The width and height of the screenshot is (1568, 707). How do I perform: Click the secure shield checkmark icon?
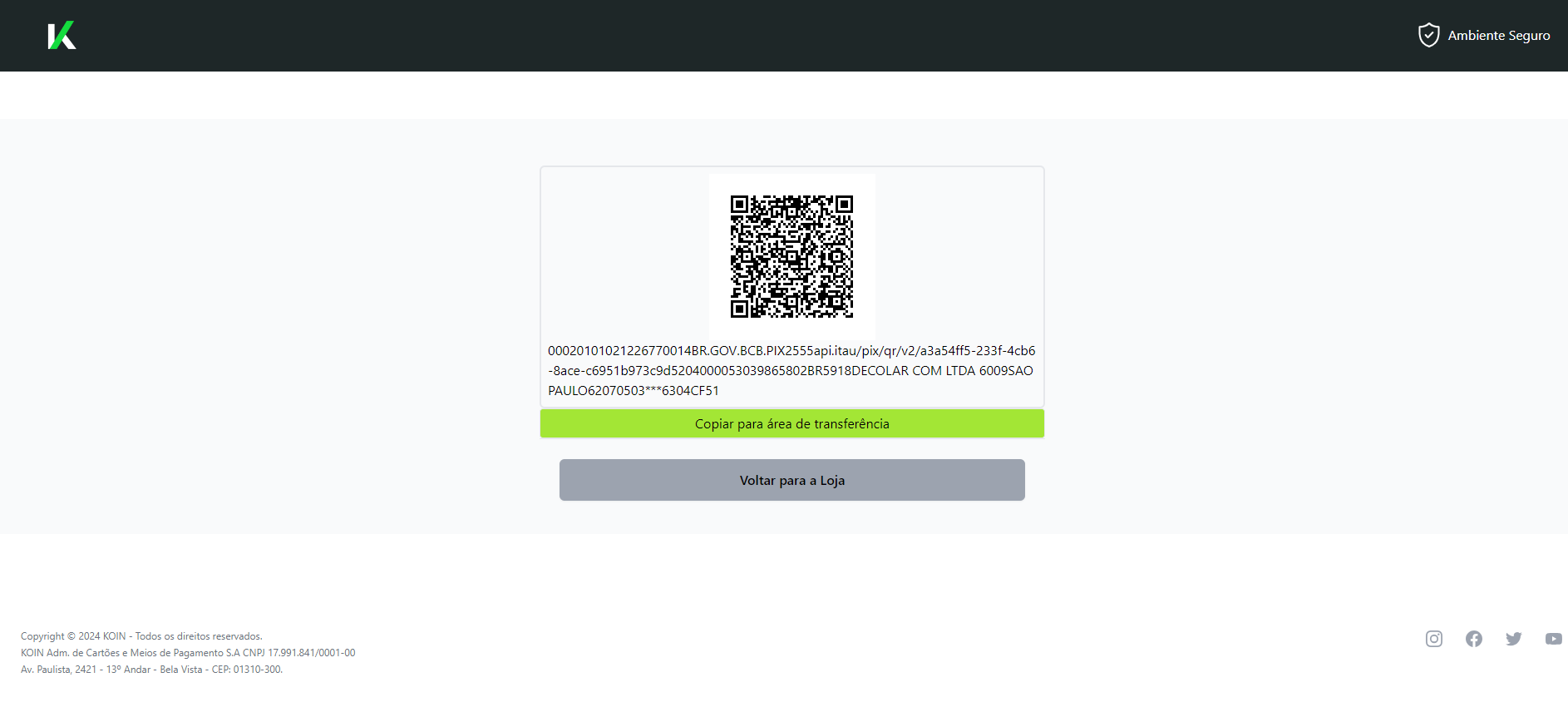[1428, 35]
